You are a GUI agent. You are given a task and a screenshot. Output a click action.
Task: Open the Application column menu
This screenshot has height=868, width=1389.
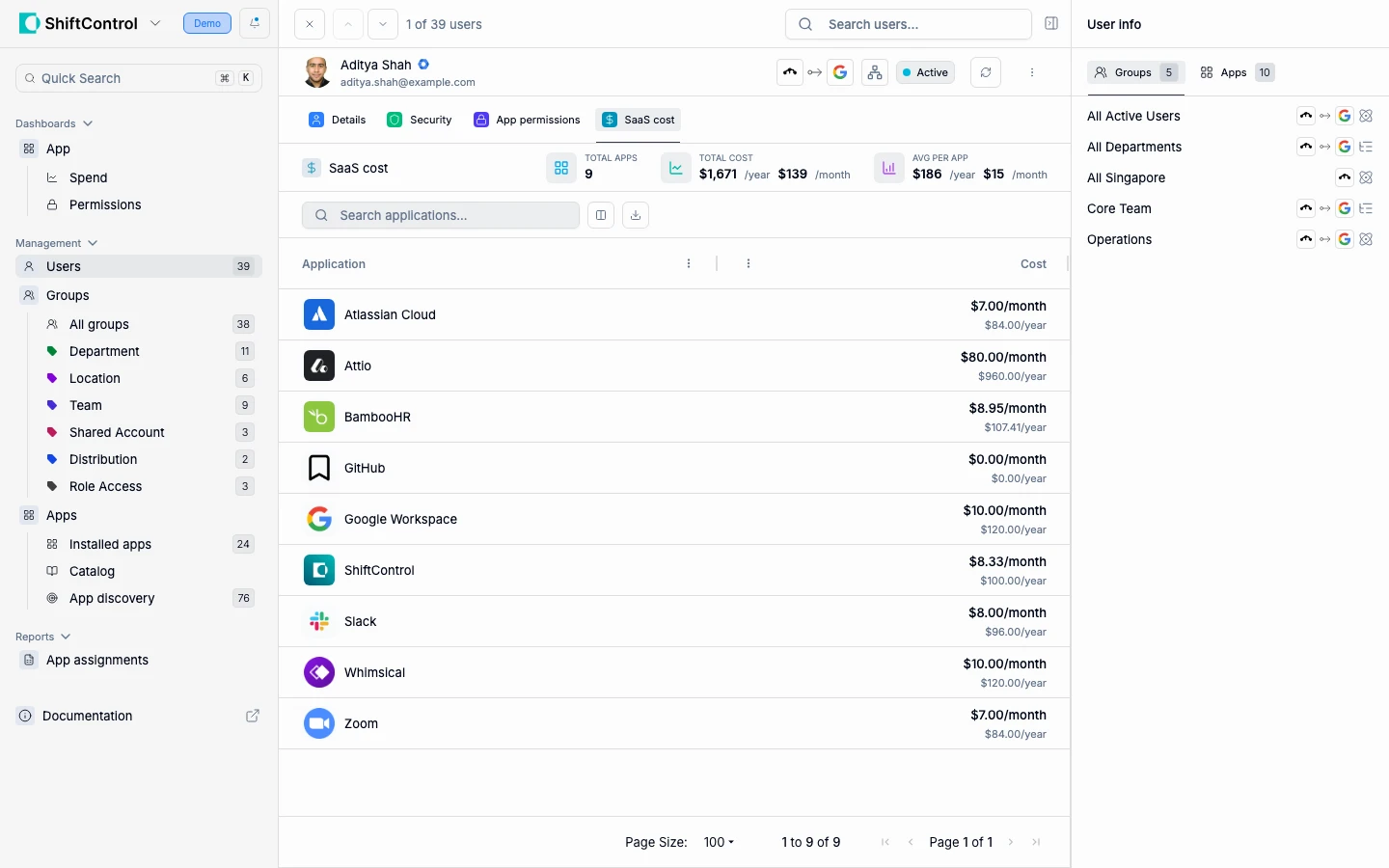click(689, 263)
